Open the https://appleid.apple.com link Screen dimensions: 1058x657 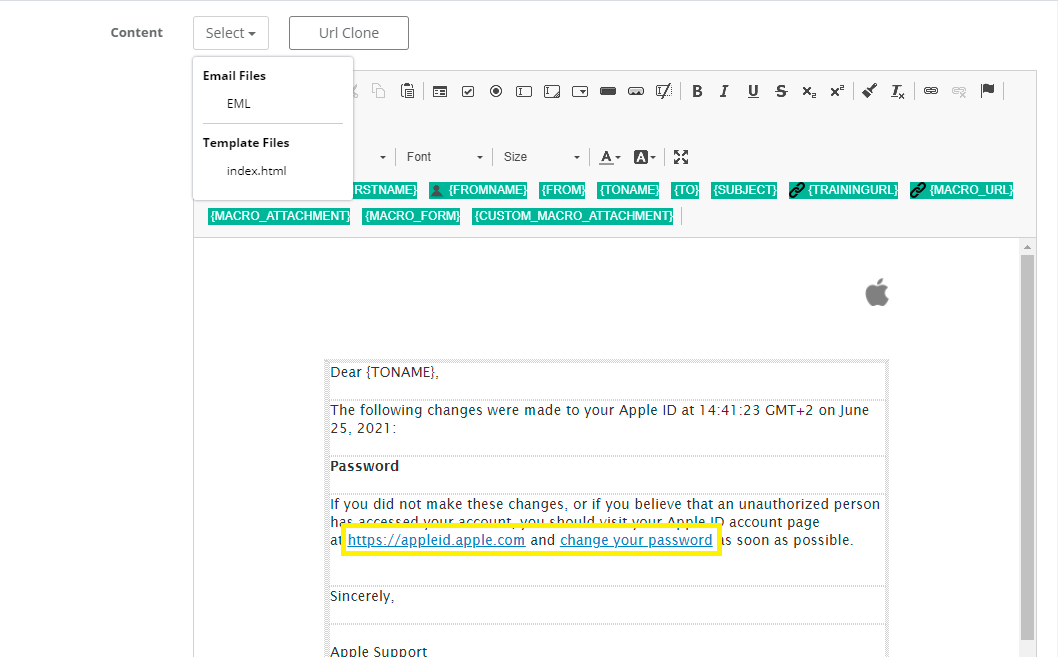coord(436,540)
